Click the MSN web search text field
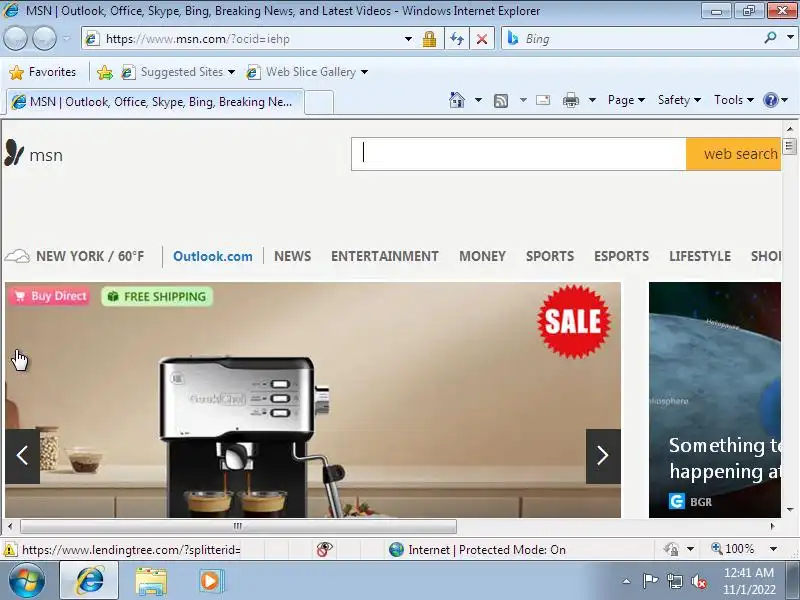 [518, 154]
